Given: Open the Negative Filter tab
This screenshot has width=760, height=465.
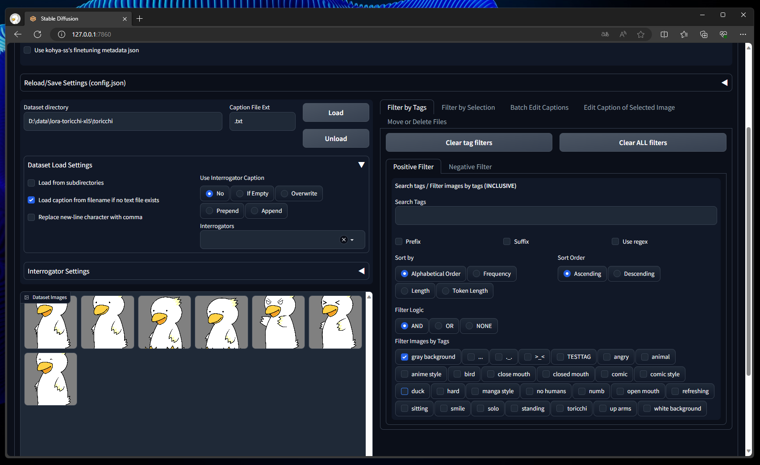Looking at the screenshot, I should coord(470,167).
